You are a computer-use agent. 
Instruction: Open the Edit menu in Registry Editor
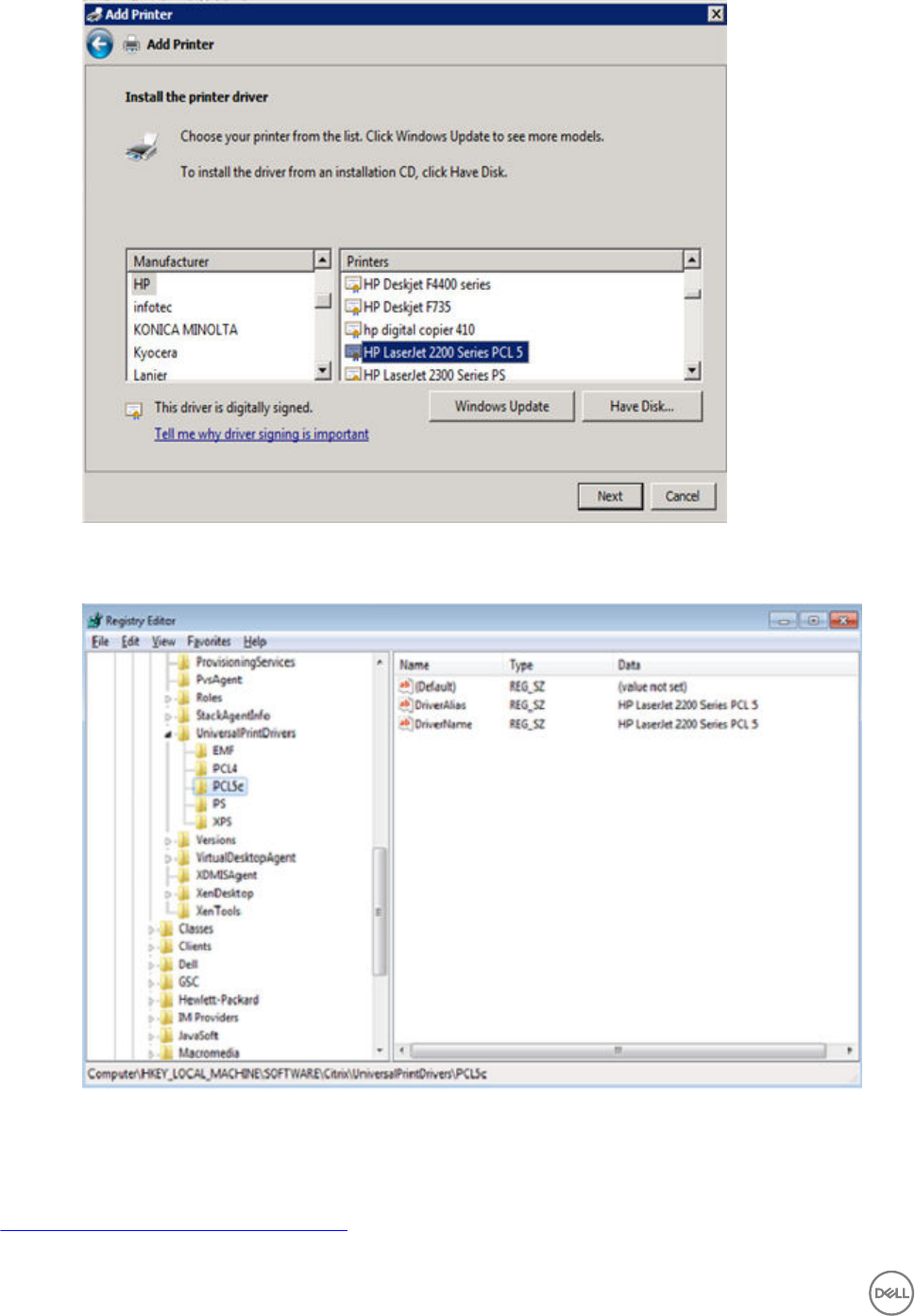click(x=130, y=641)
